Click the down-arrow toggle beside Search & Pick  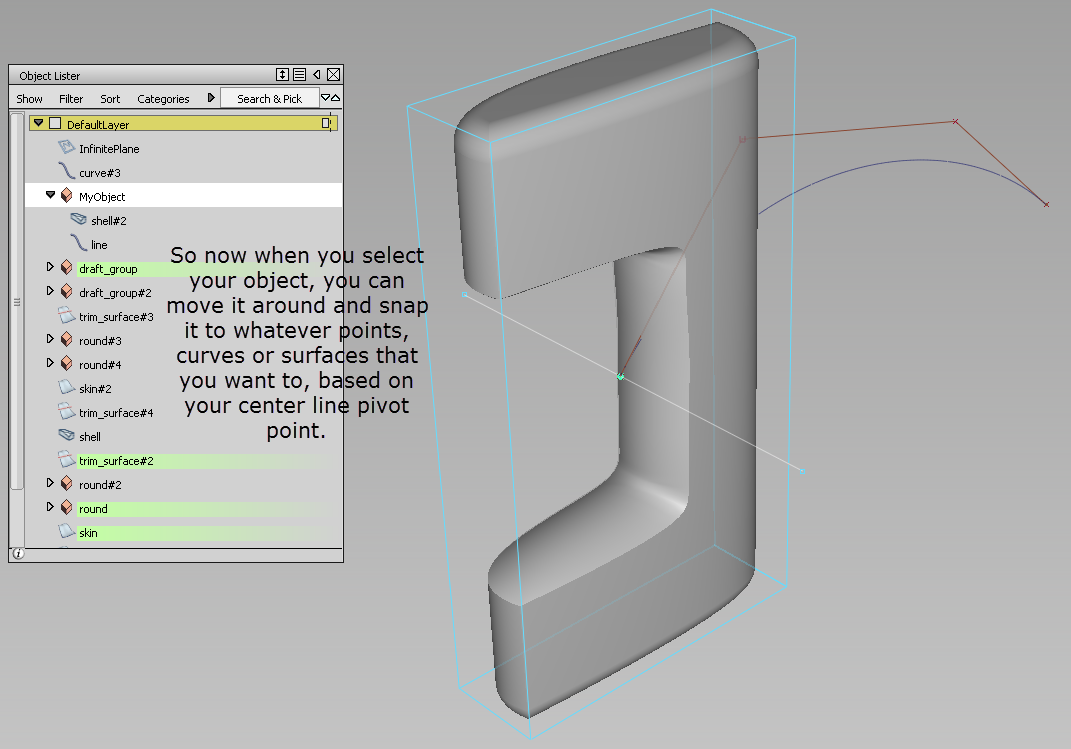point(325,98)
